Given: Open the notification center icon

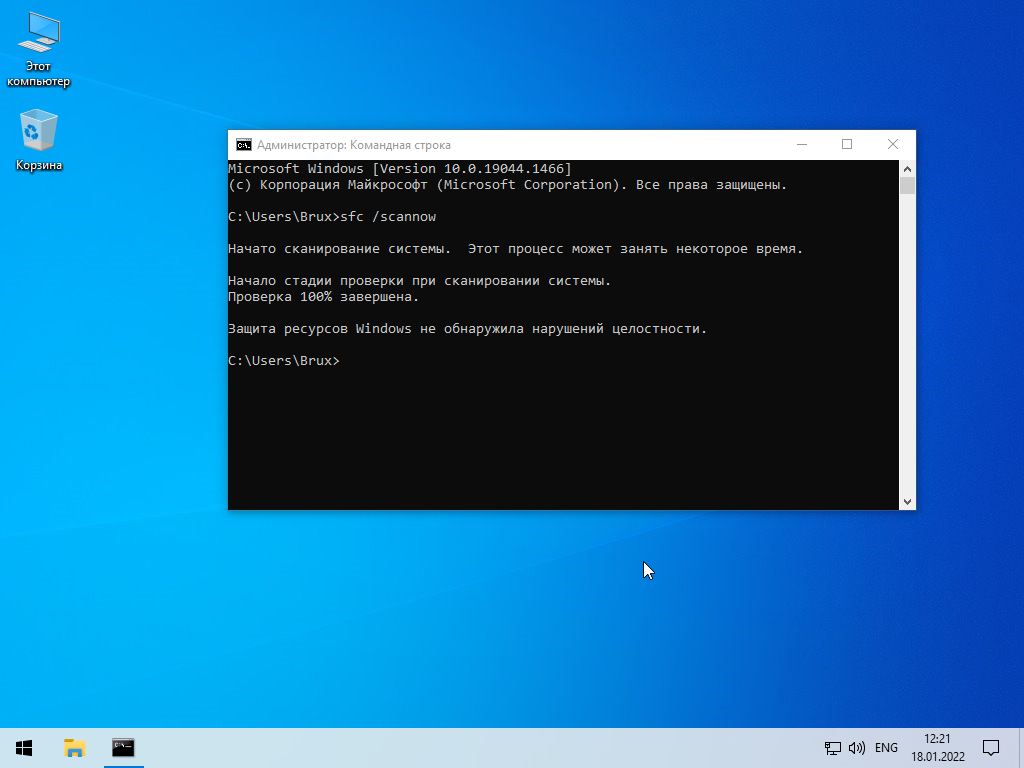Looking at the screenshot, I should tap(991, 748).
